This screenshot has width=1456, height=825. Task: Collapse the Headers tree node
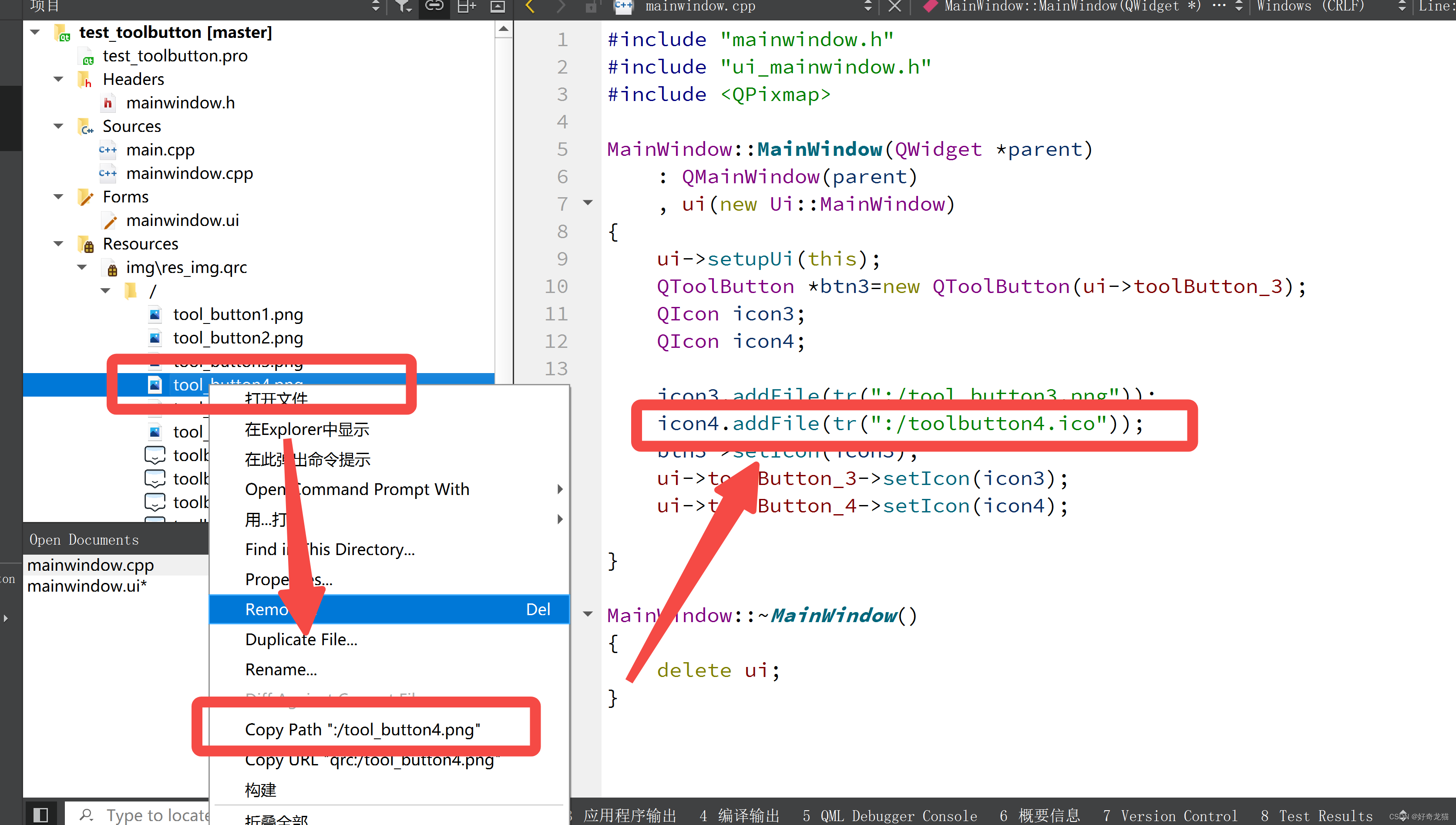58,79
